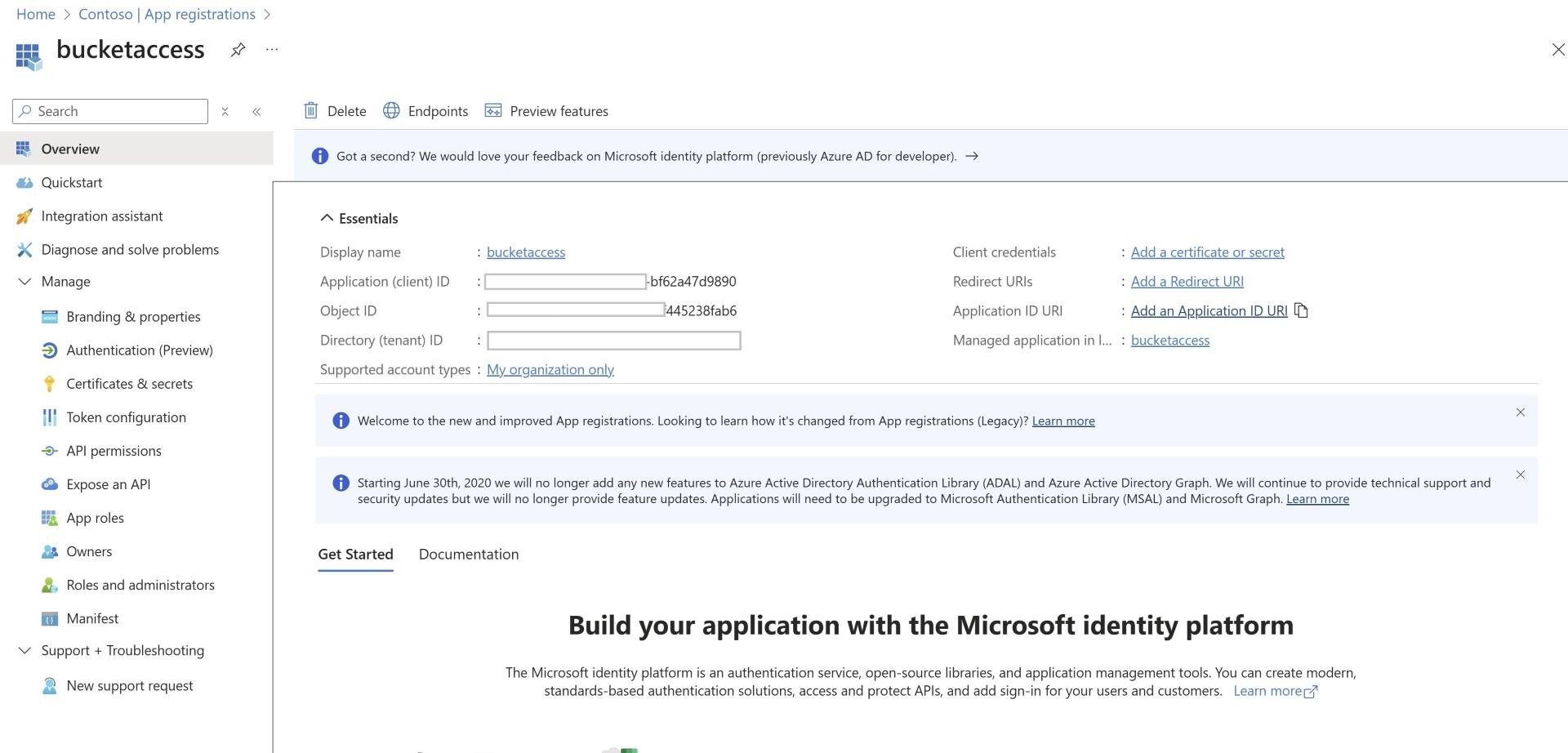Image resolution: width=1568 pixels, height=753 pixels.
Task: Dismiss the welcome App registrations notice
Action: point(1520,412)
